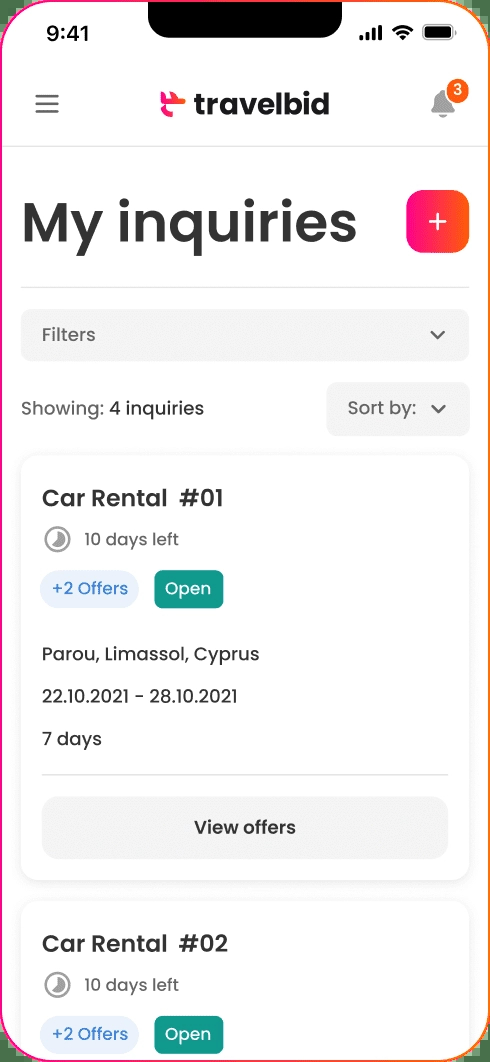The width and height of the screenshot is (490, 1062).
Task: Open the Sort by dropdown
Action: click(398, 409)
